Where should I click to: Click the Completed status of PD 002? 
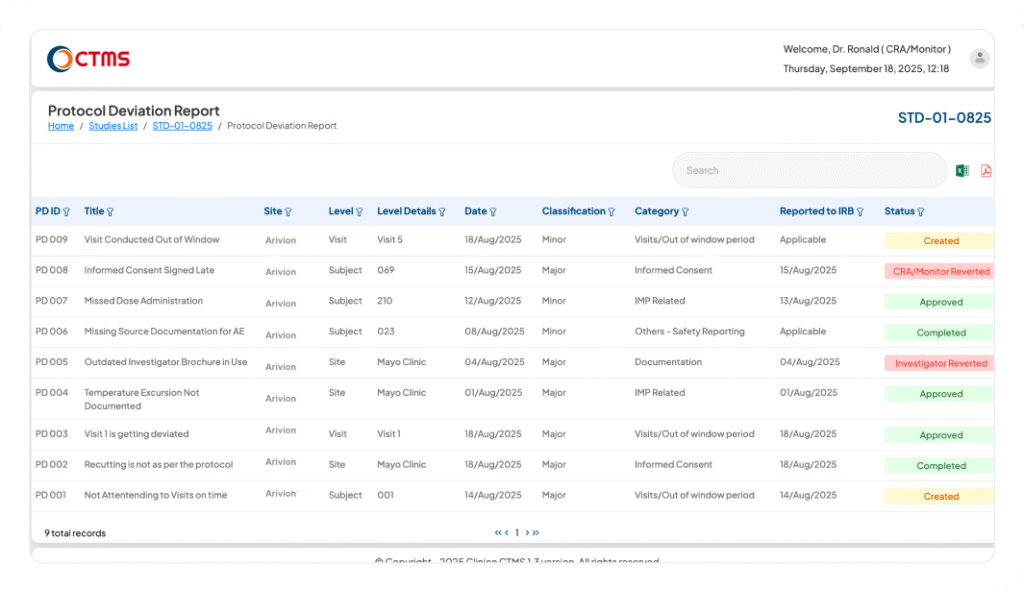coord(940,466)
